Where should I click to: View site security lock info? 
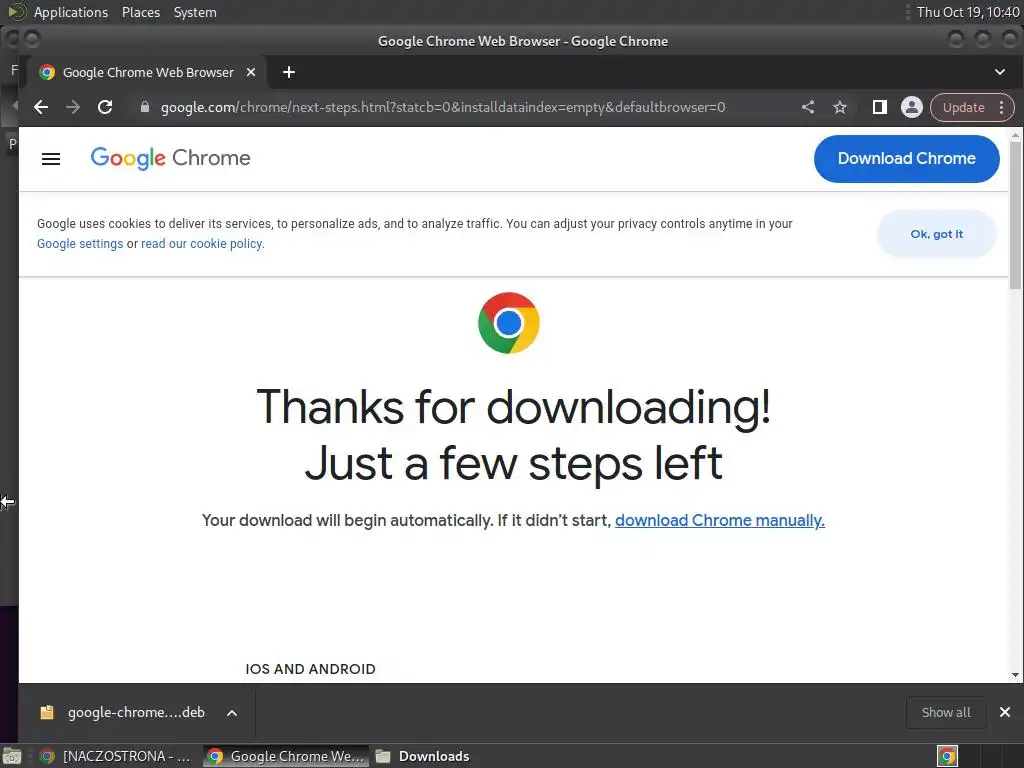[x=145, y=107]
